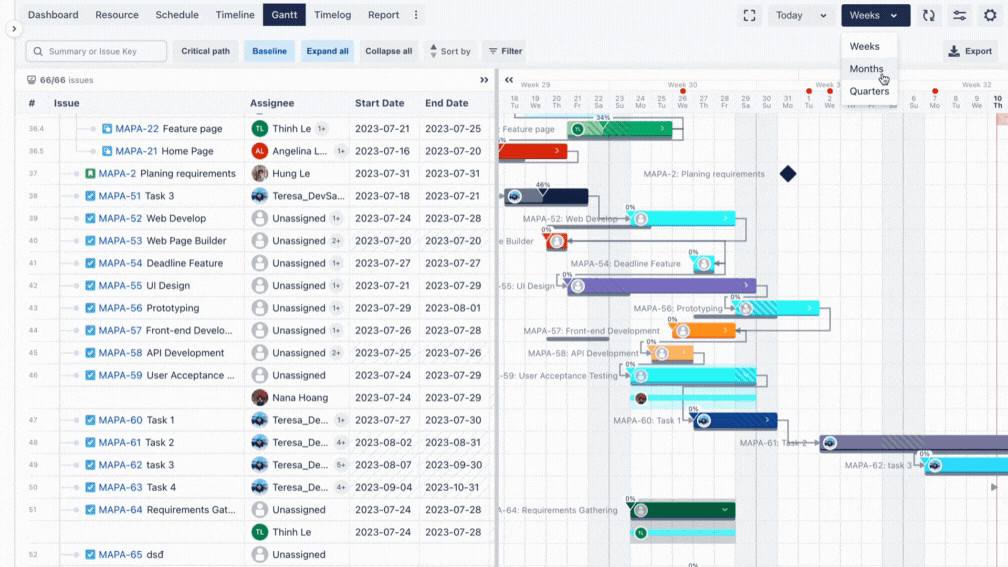Switch to the Timeline tab
The width and height of the screenshot is (1008, 567).
click(235, 15)
